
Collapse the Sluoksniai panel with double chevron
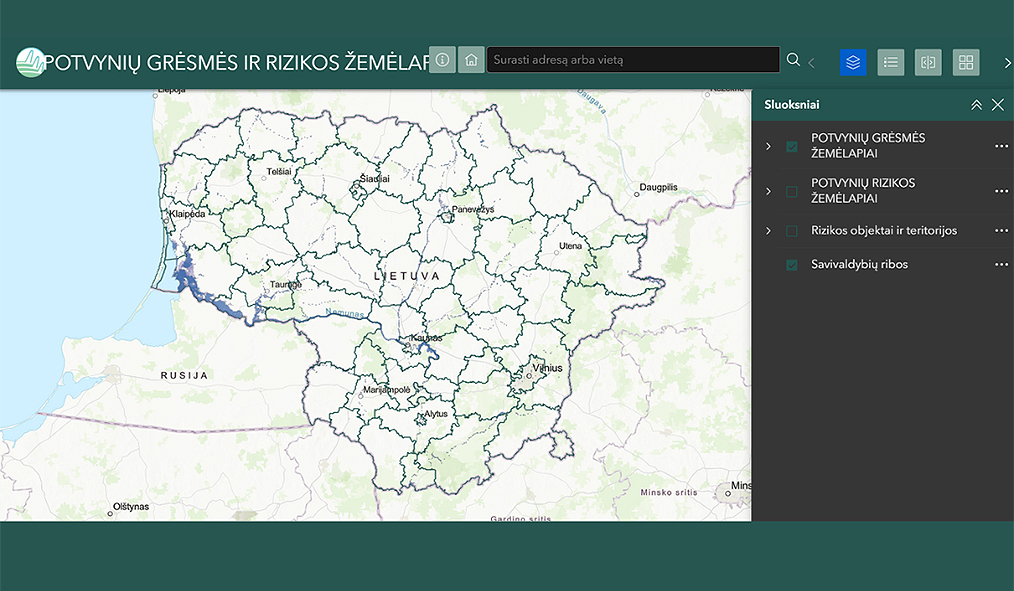976,105
